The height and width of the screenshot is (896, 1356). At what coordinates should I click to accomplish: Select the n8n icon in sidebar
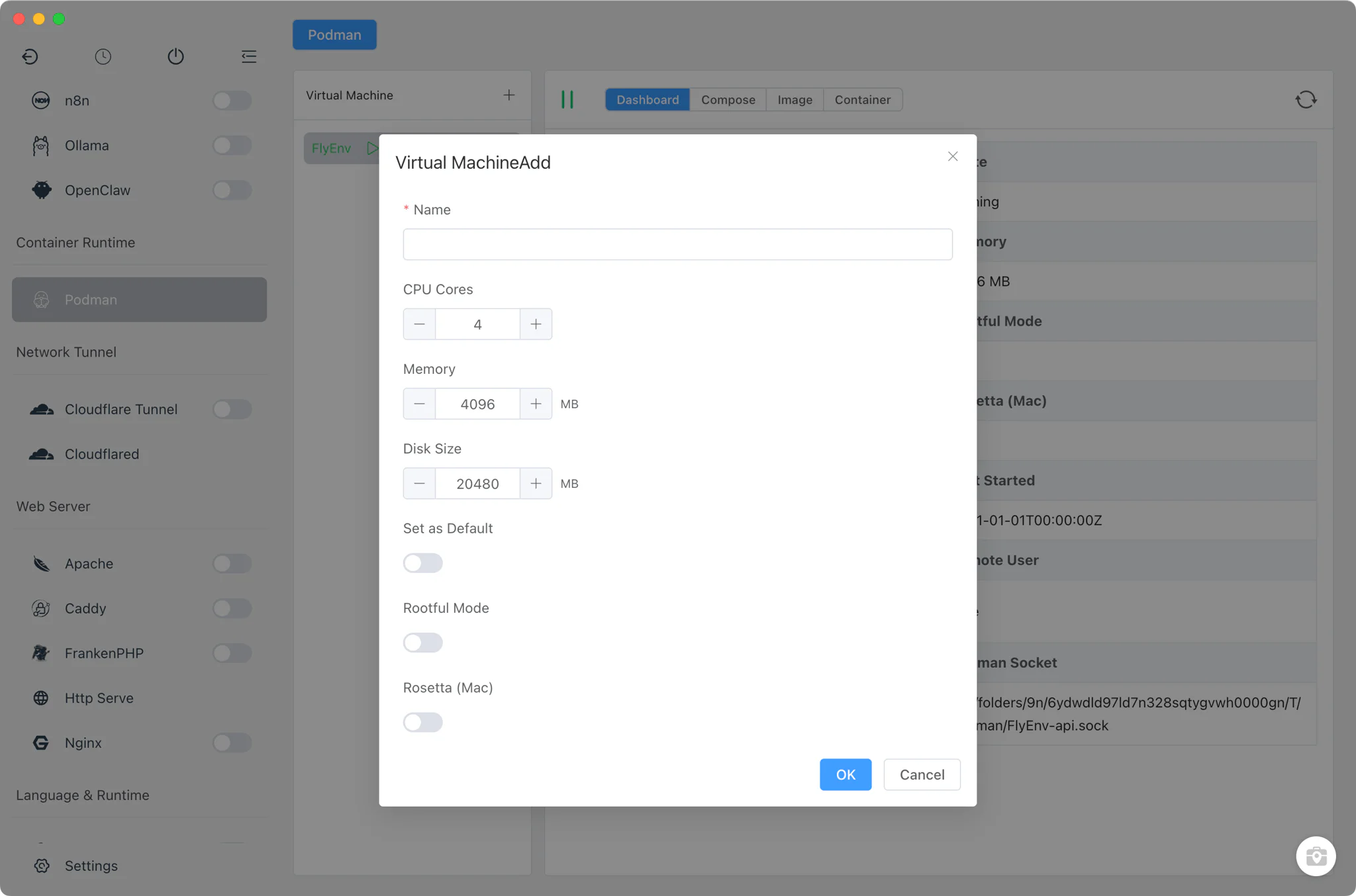click(x=41, y=101)
